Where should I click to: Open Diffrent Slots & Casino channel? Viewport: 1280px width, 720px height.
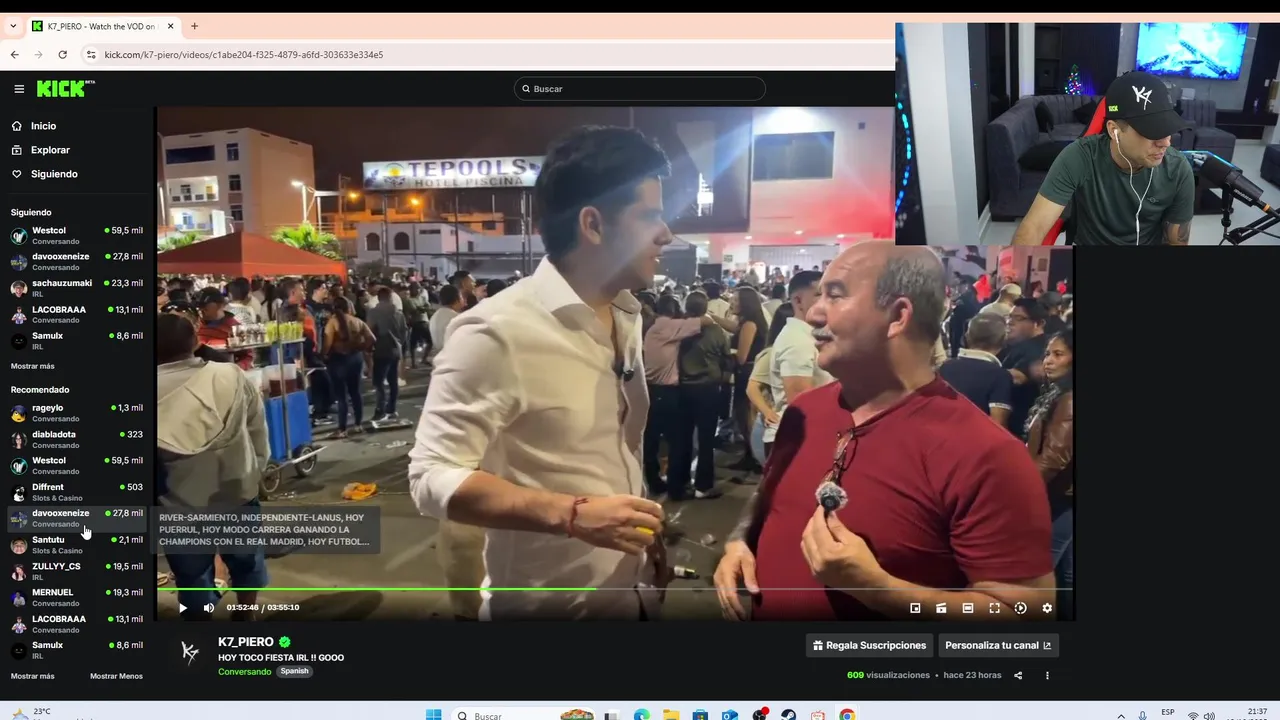click(x=77, y=492)
